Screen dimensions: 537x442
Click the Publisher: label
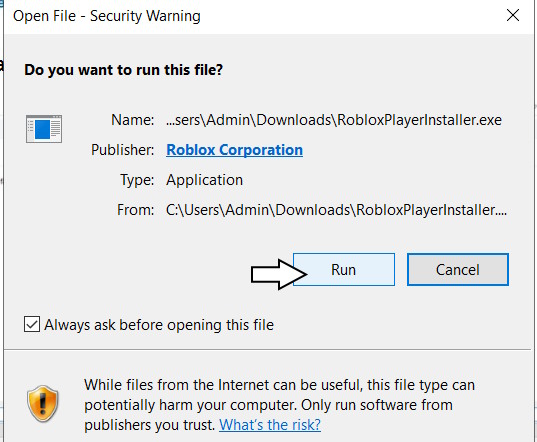tap(123, 150)
